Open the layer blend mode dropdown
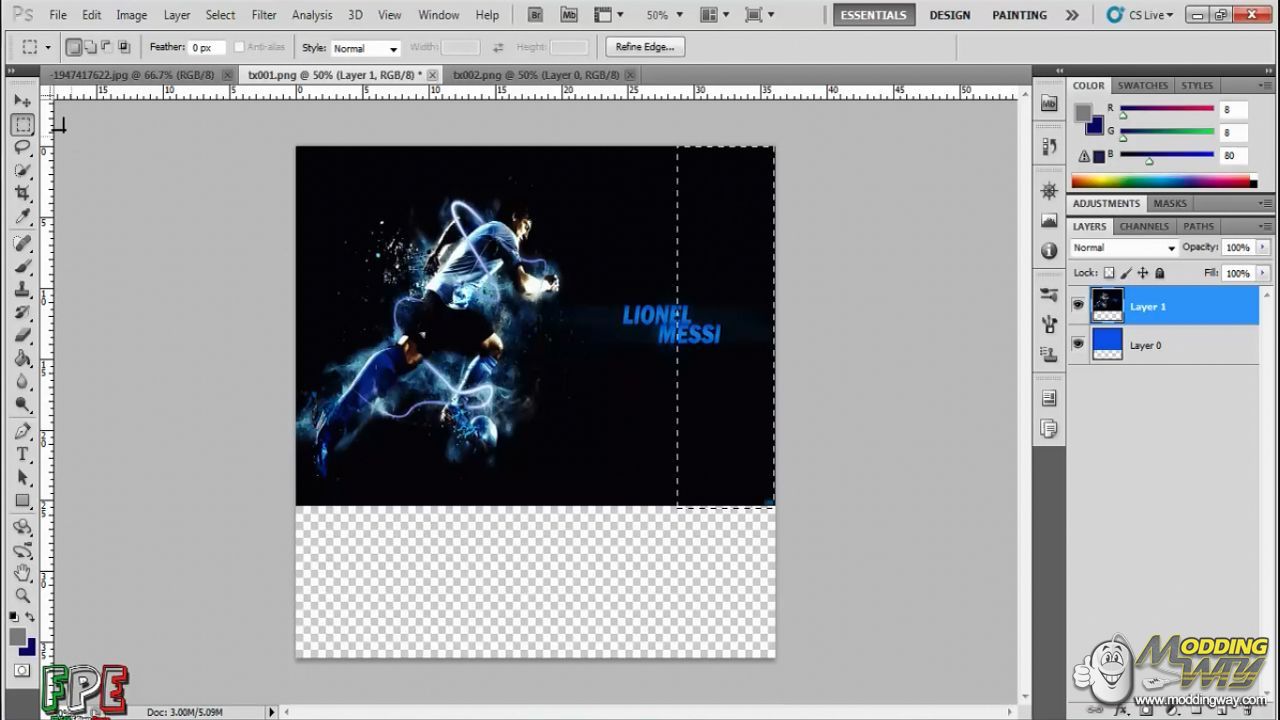The height and width of the screenshot is (720, 1280). [x=1124, y=248]
